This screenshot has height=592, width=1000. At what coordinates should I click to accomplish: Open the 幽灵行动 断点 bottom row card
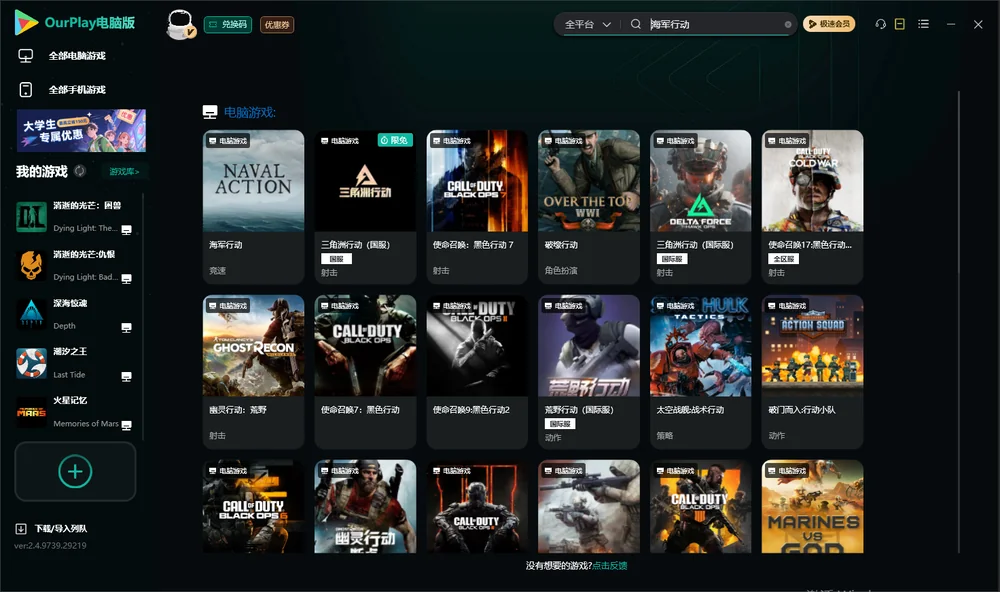[365, 507]
